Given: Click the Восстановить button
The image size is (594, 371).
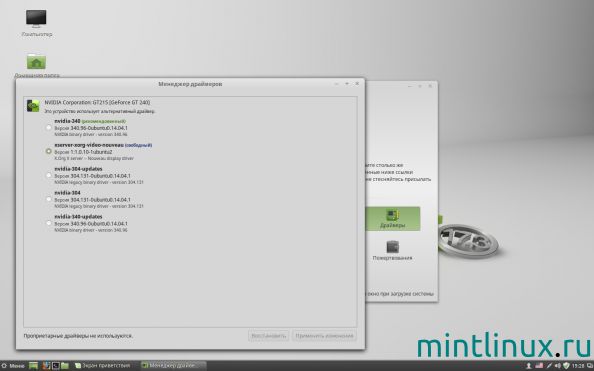Looking at the screenshot, I should pyautogui.click(x=269, y=336).
